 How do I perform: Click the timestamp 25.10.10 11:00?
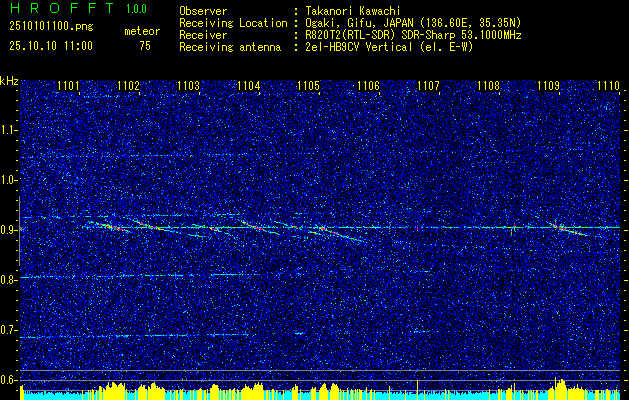(51, 46)
